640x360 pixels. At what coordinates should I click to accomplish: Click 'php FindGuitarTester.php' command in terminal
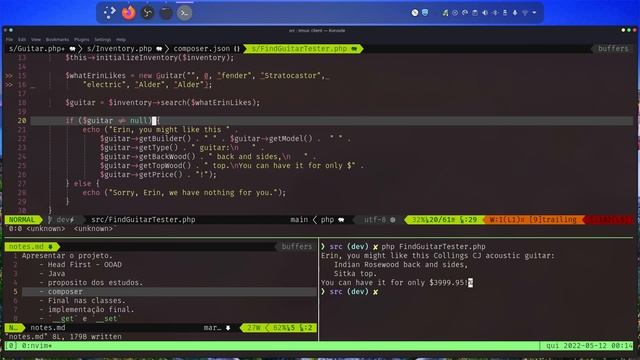point(433,247)
